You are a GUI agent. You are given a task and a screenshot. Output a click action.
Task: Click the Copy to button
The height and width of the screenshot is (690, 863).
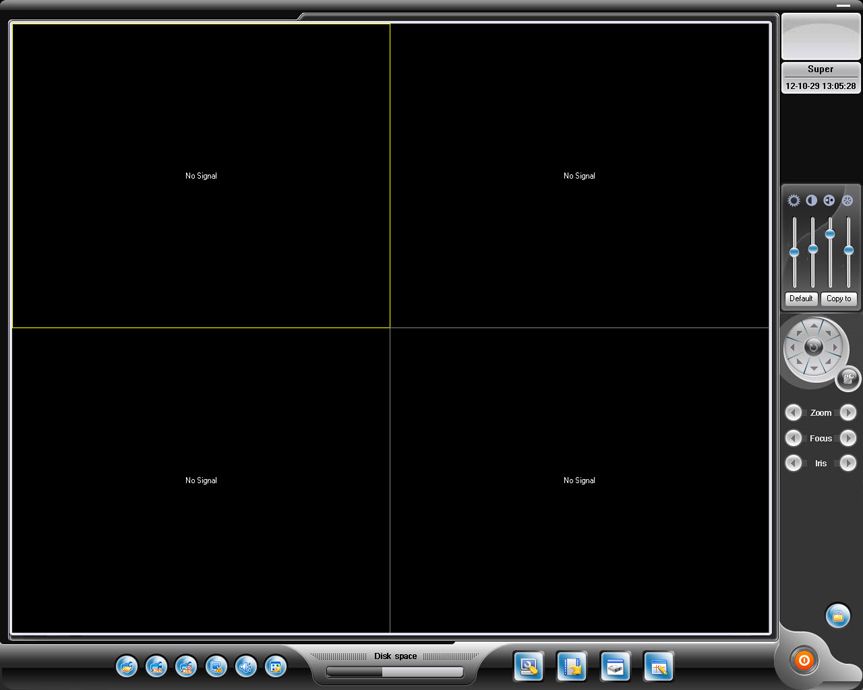coord(839,299)
